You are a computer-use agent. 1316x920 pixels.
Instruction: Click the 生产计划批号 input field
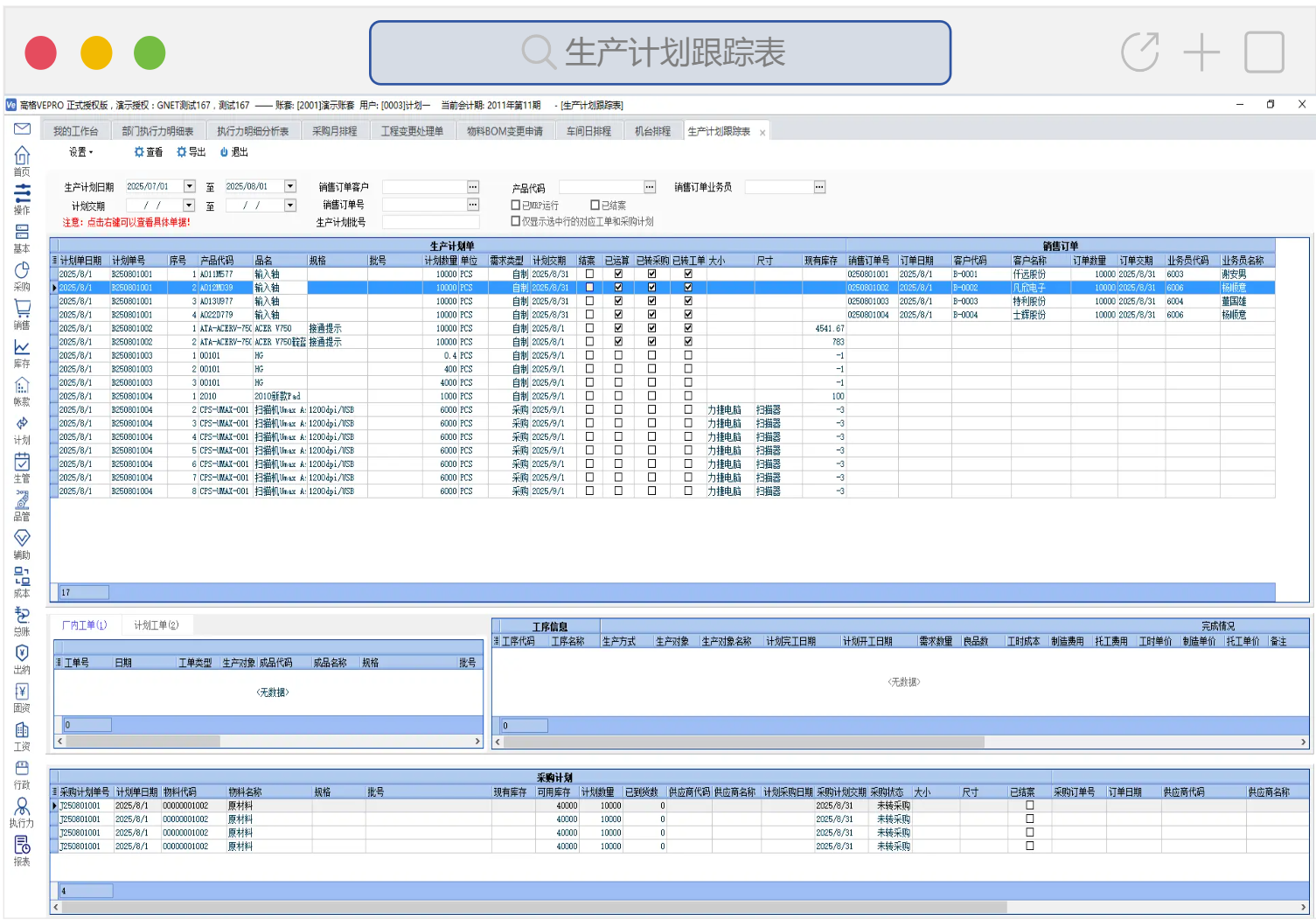click(430, 222)
